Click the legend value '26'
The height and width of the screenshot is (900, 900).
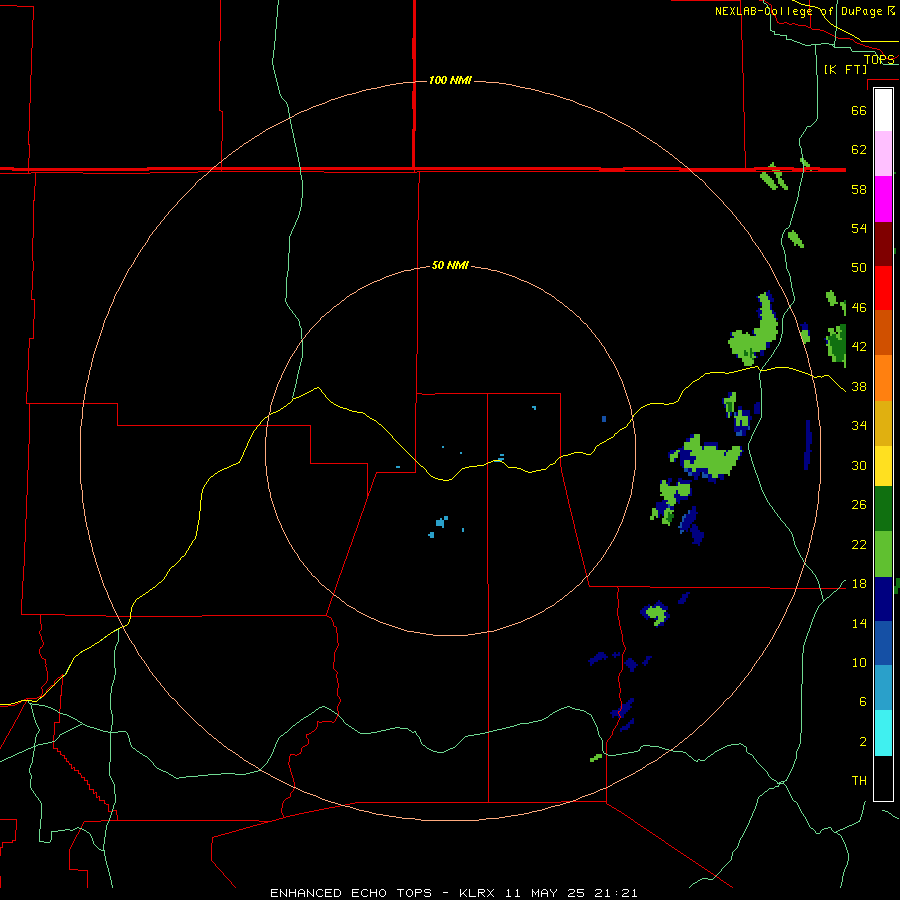pos(859,505)
